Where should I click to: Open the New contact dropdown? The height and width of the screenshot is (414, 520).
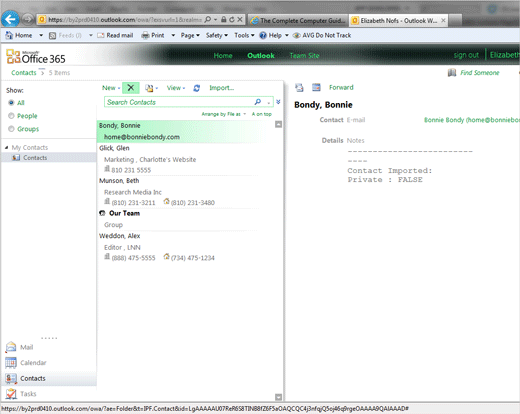click(111, 88)
